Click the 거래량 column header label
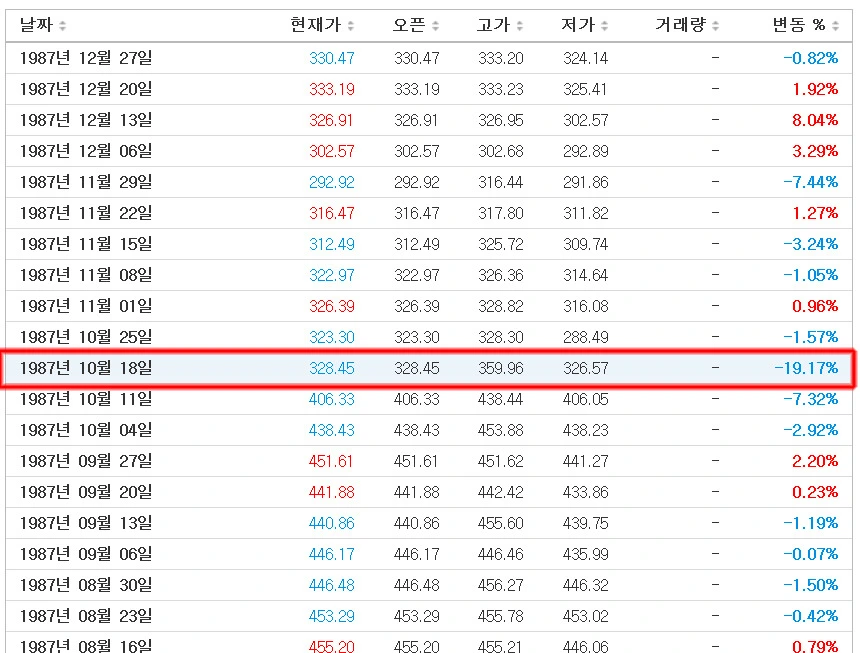The image size is (860, 653). pyautogui.click(x=680, y=25)
